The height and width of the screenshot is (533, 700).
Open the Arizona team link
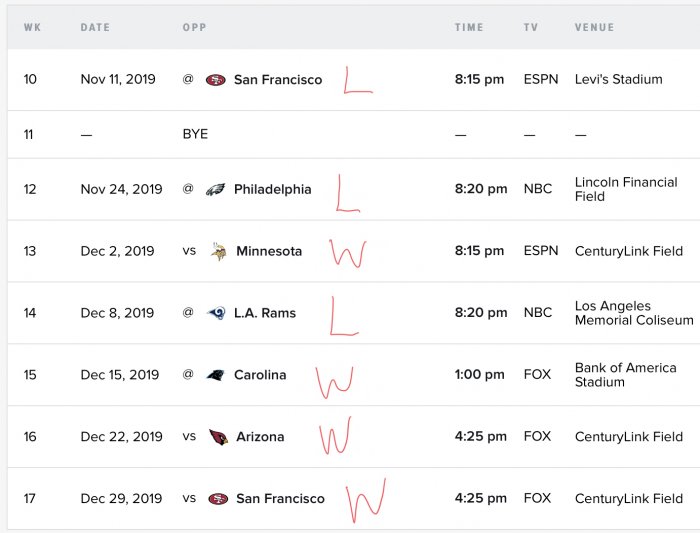260,437
